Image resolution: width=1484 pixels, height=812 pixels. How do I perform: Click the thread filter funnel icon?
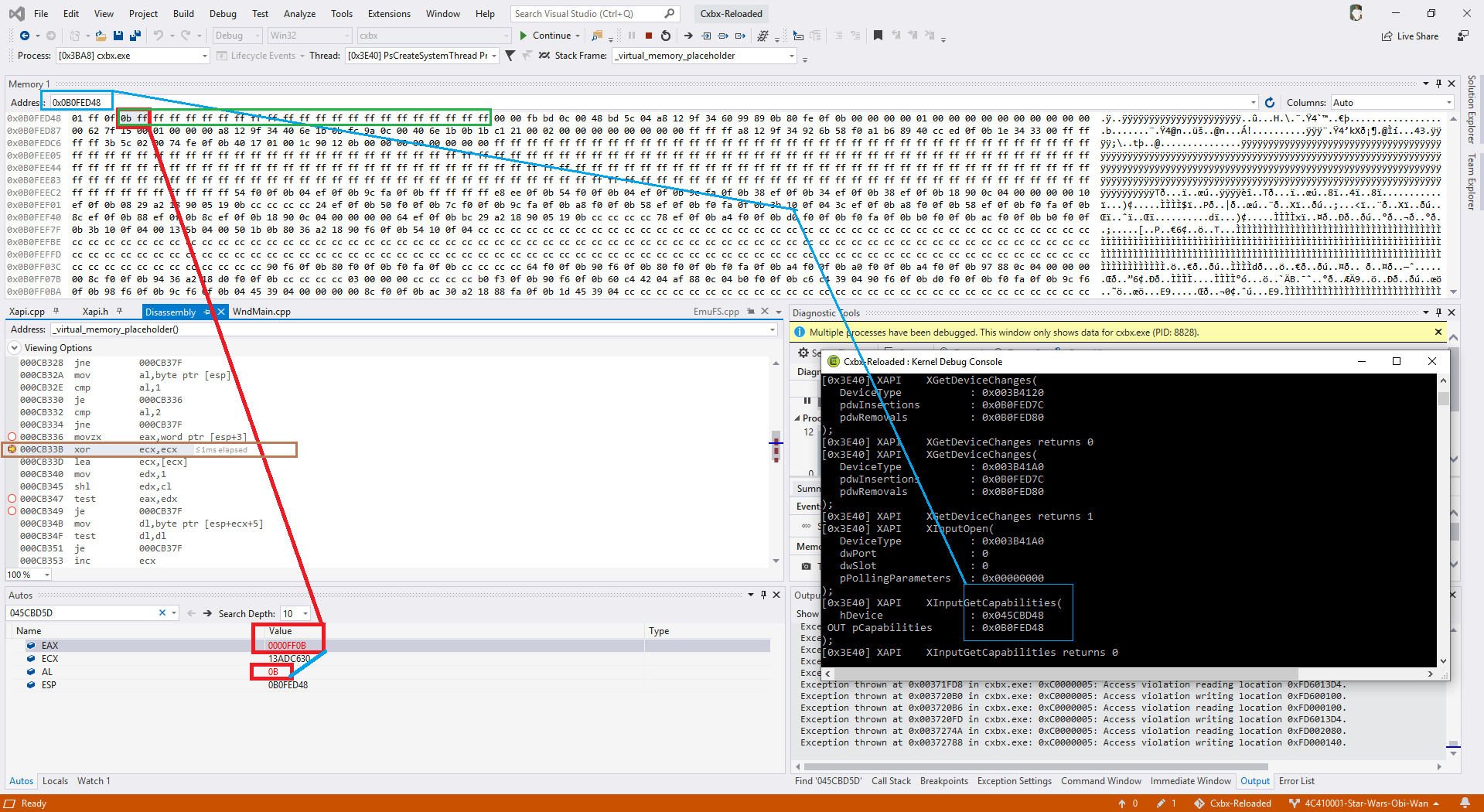pyautogui.click(x=510, y=56)
